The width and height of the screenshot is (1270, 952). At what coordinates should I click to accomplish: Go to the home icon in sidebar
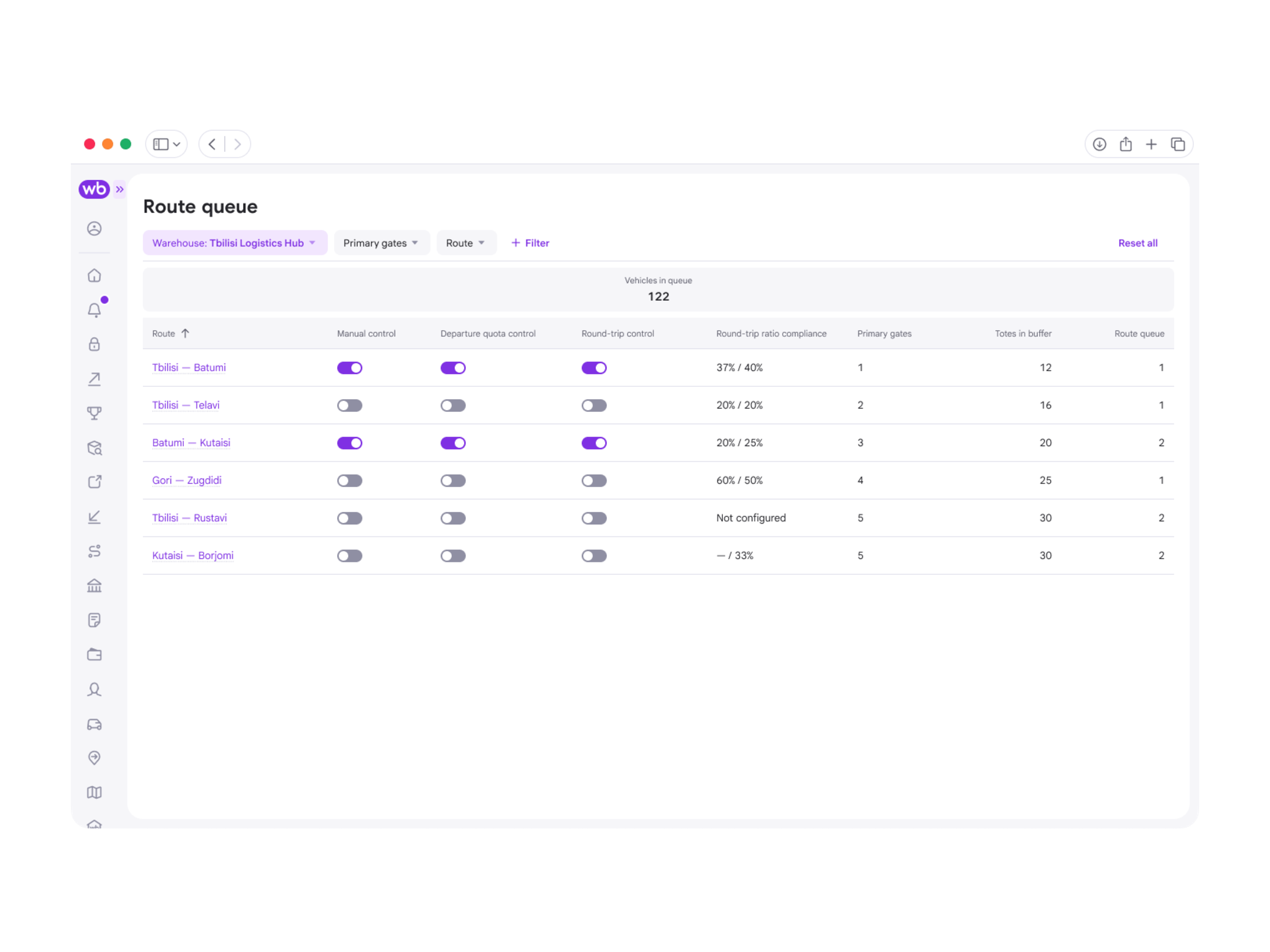pos(94,276)
